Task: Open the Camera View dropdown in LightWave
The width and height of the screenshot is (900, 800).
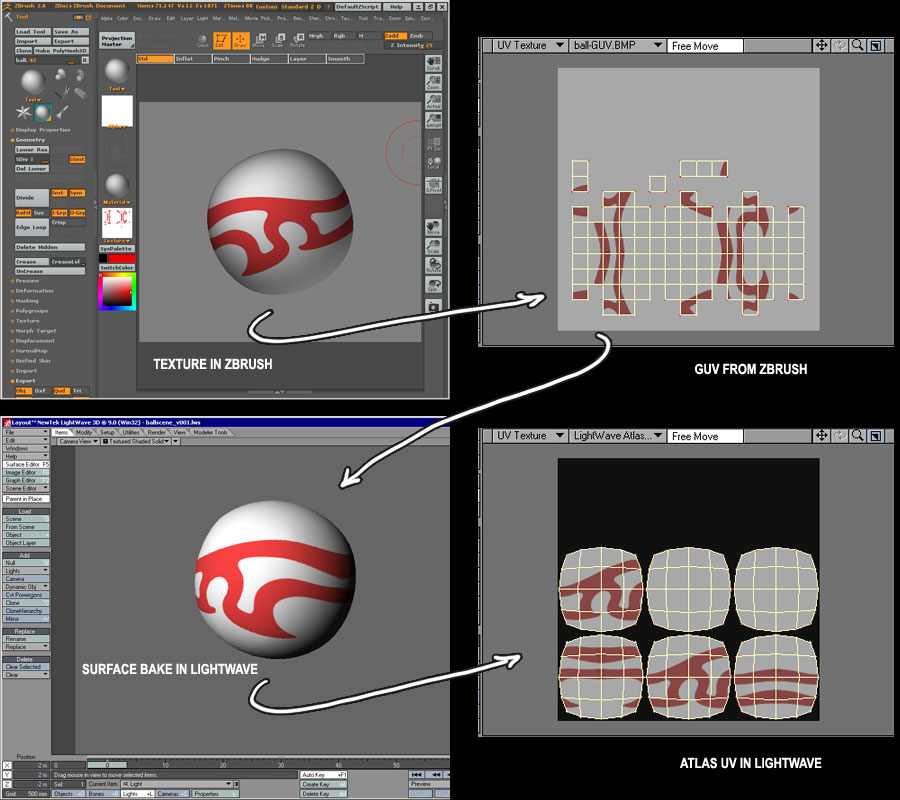Action: [x=79, y=441]
